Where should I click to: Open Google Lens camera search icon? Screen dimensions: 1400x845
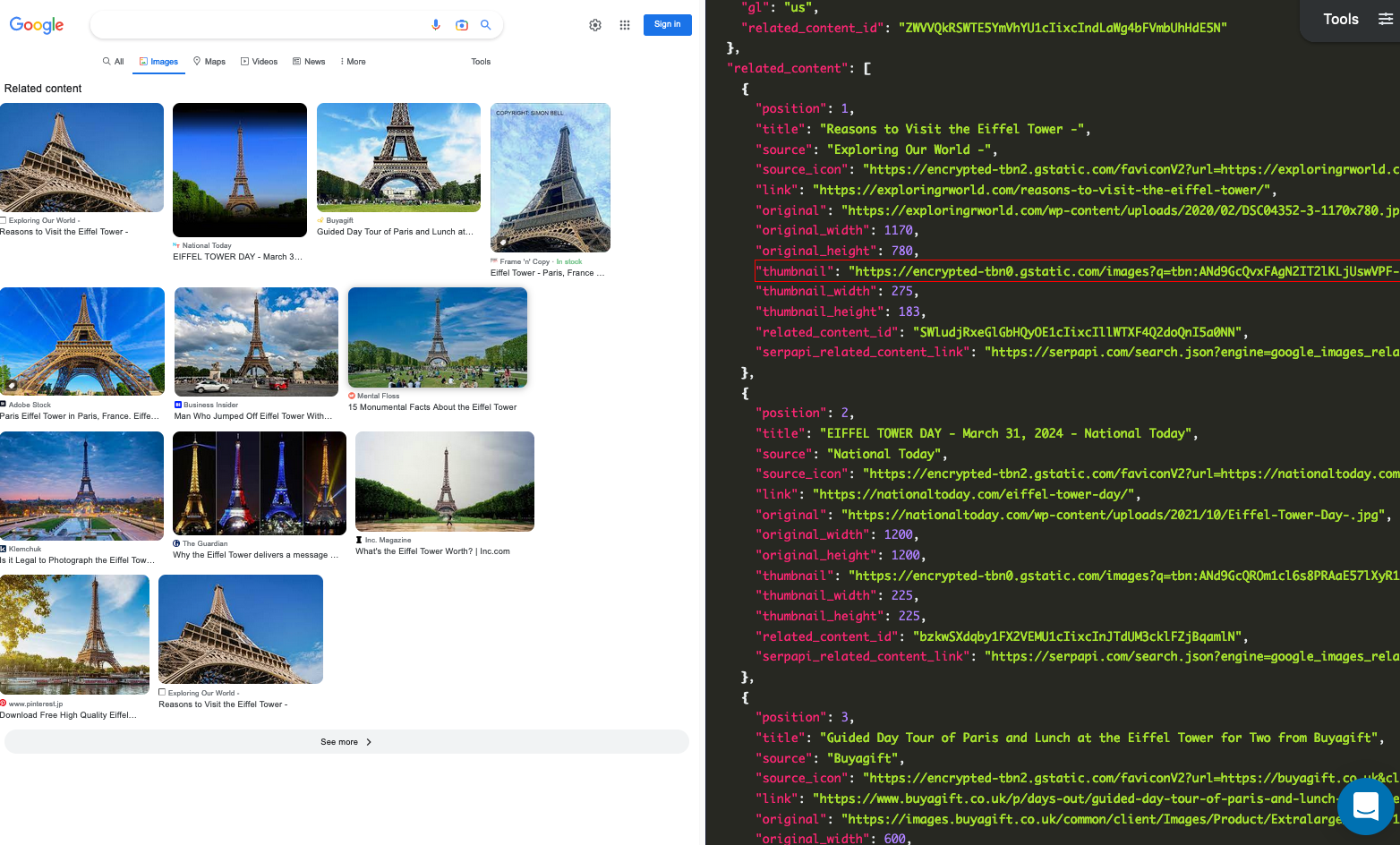coord(462,25)
